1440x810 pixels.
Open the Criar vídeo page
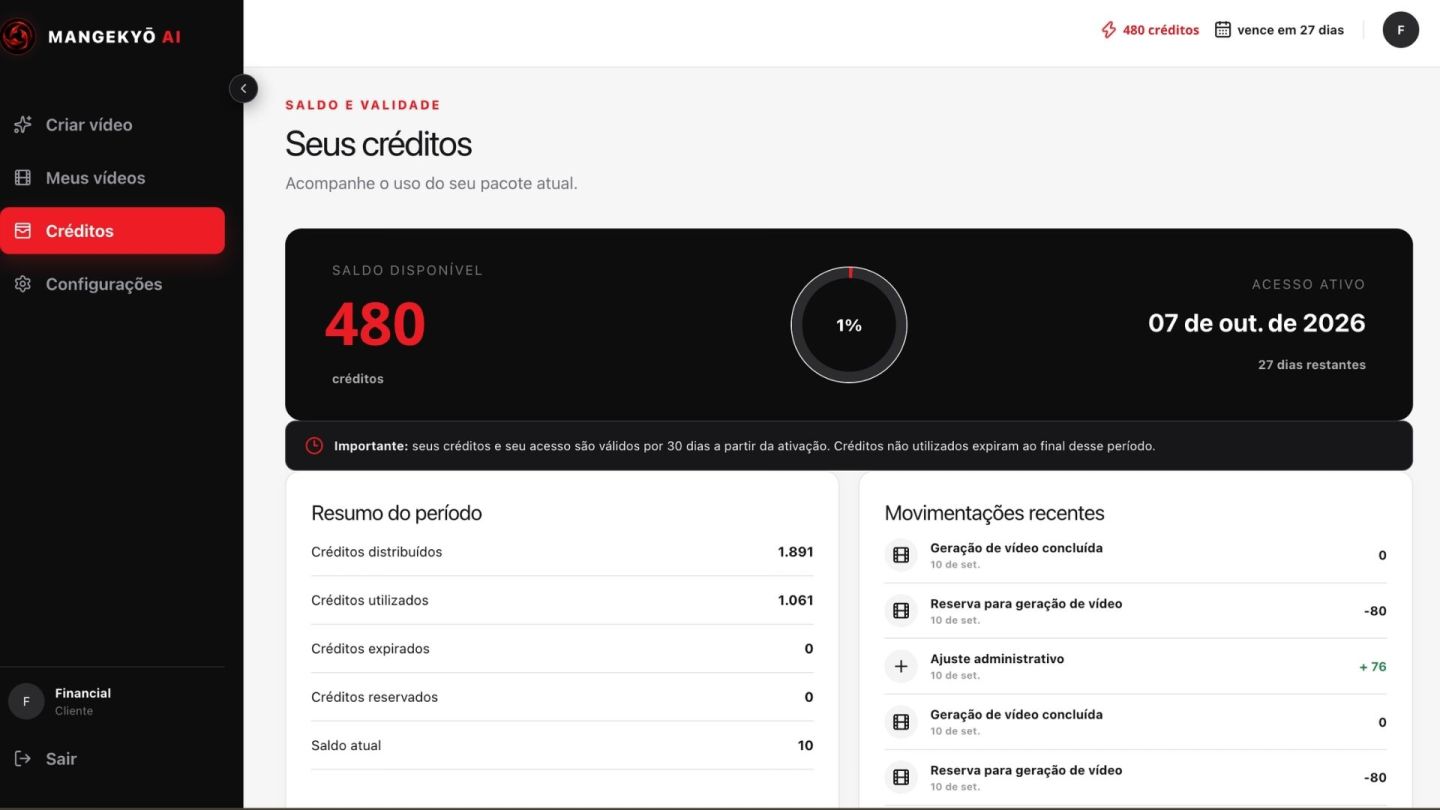point(112,125)
